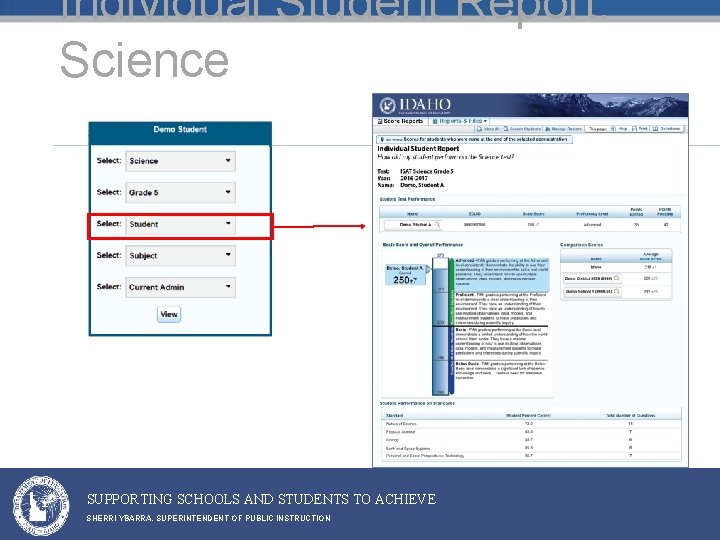Viewport: 720px width, 540px height.
Task: Click the Print toolbar item
Action: (640, 129)
